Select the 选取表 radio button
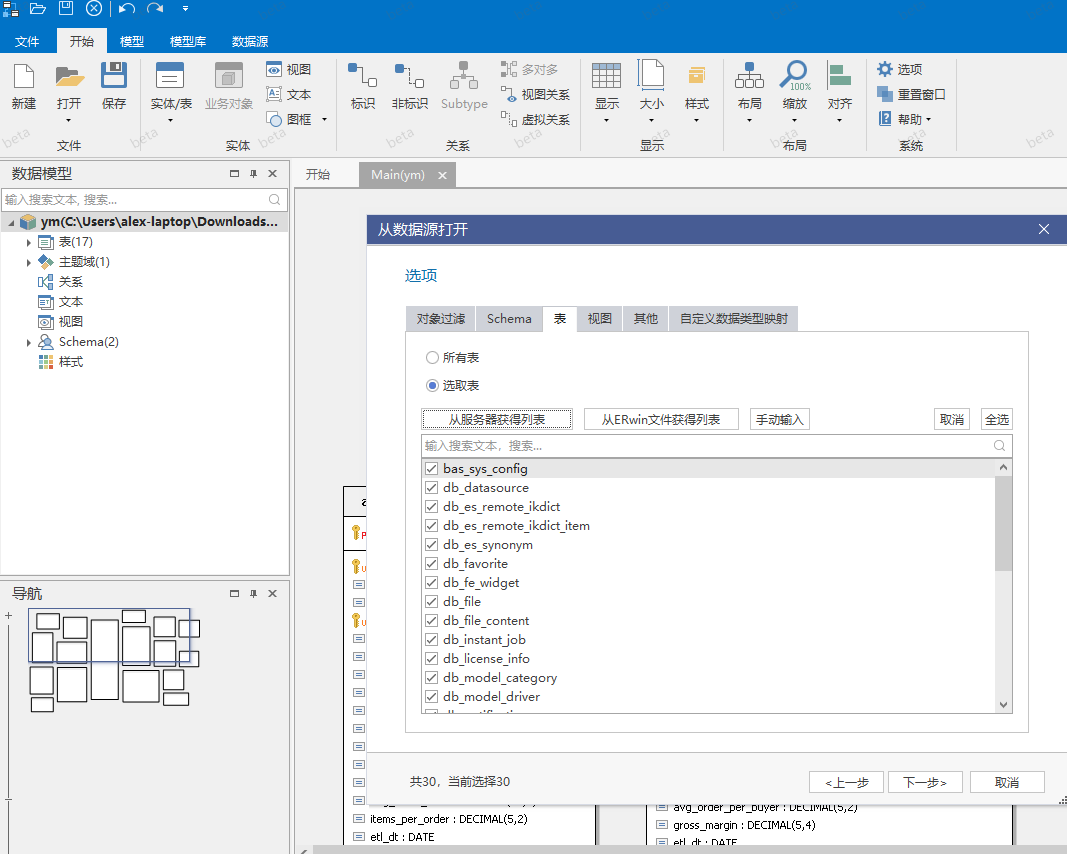1067x854 pixels. (x=432, y=385)
